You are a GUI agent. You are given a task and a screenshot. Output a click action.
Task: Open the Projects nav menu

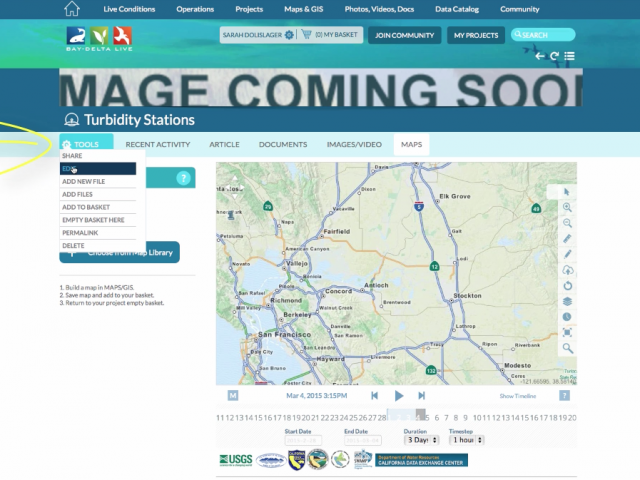[x=249, y=9]
